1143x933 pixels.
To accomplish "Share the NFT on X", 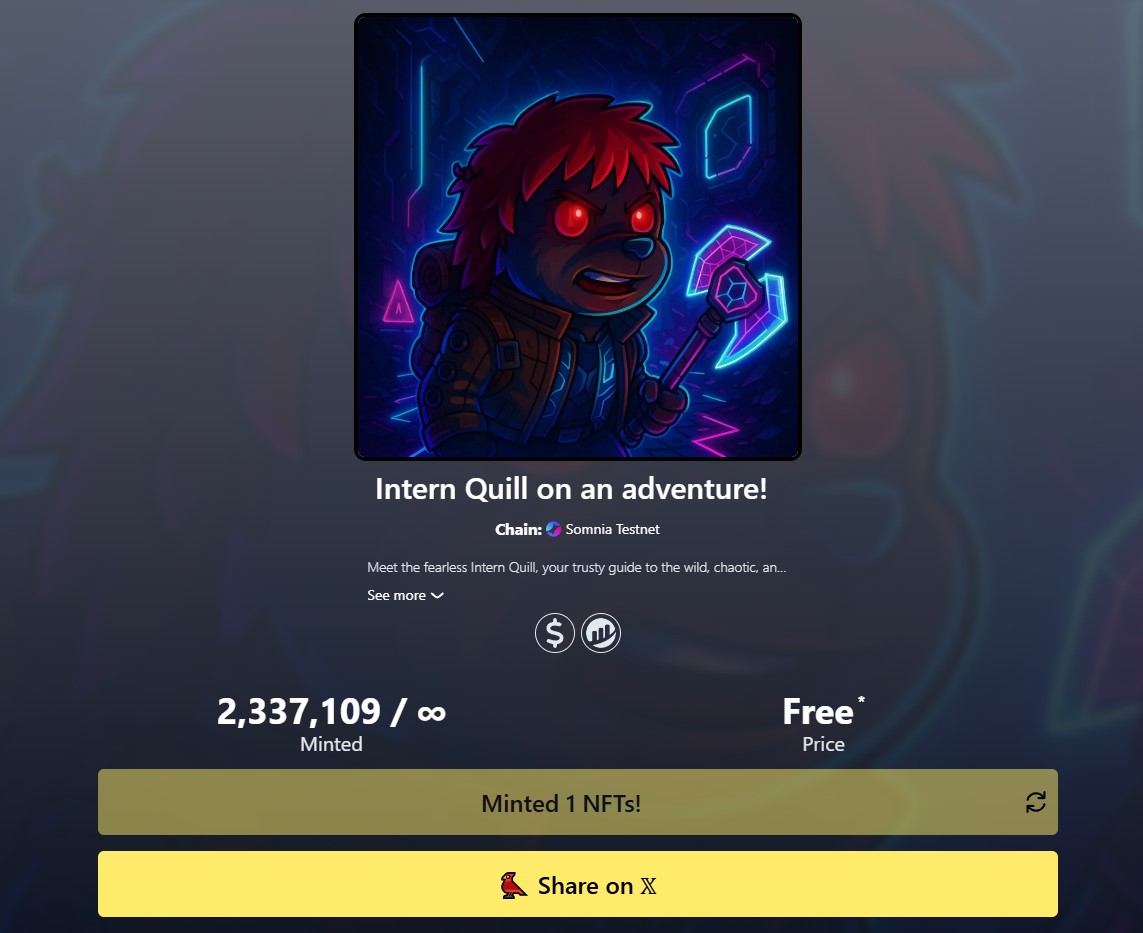I will [578, 884].
